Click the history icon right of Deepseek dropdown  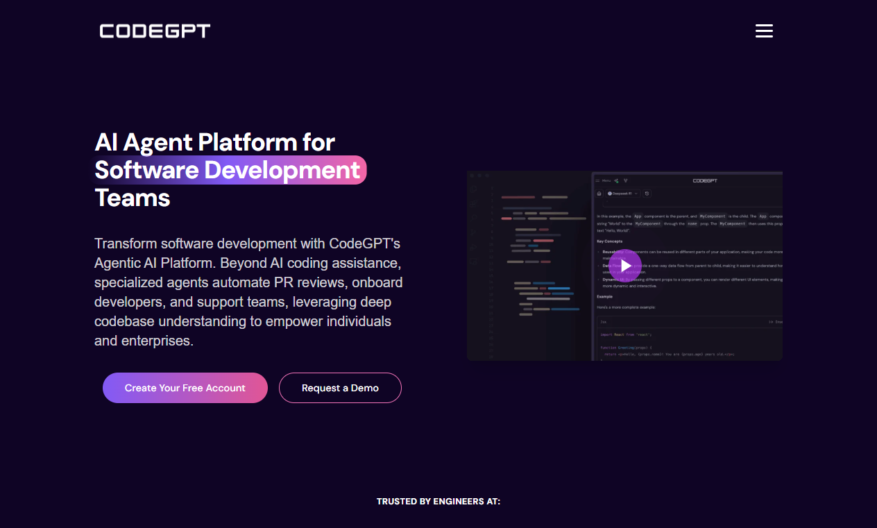(x=647, y=194)
